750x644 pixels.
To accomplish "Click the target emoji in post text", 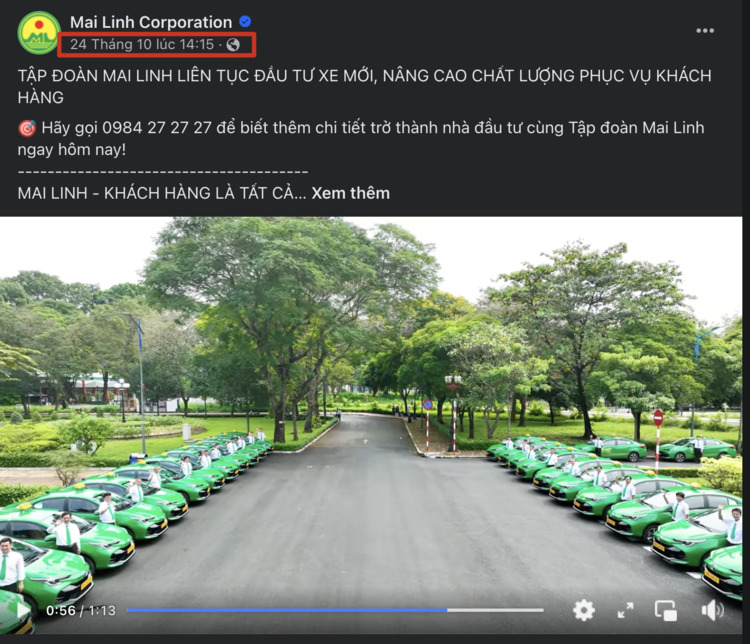I will tap(27, 128).
